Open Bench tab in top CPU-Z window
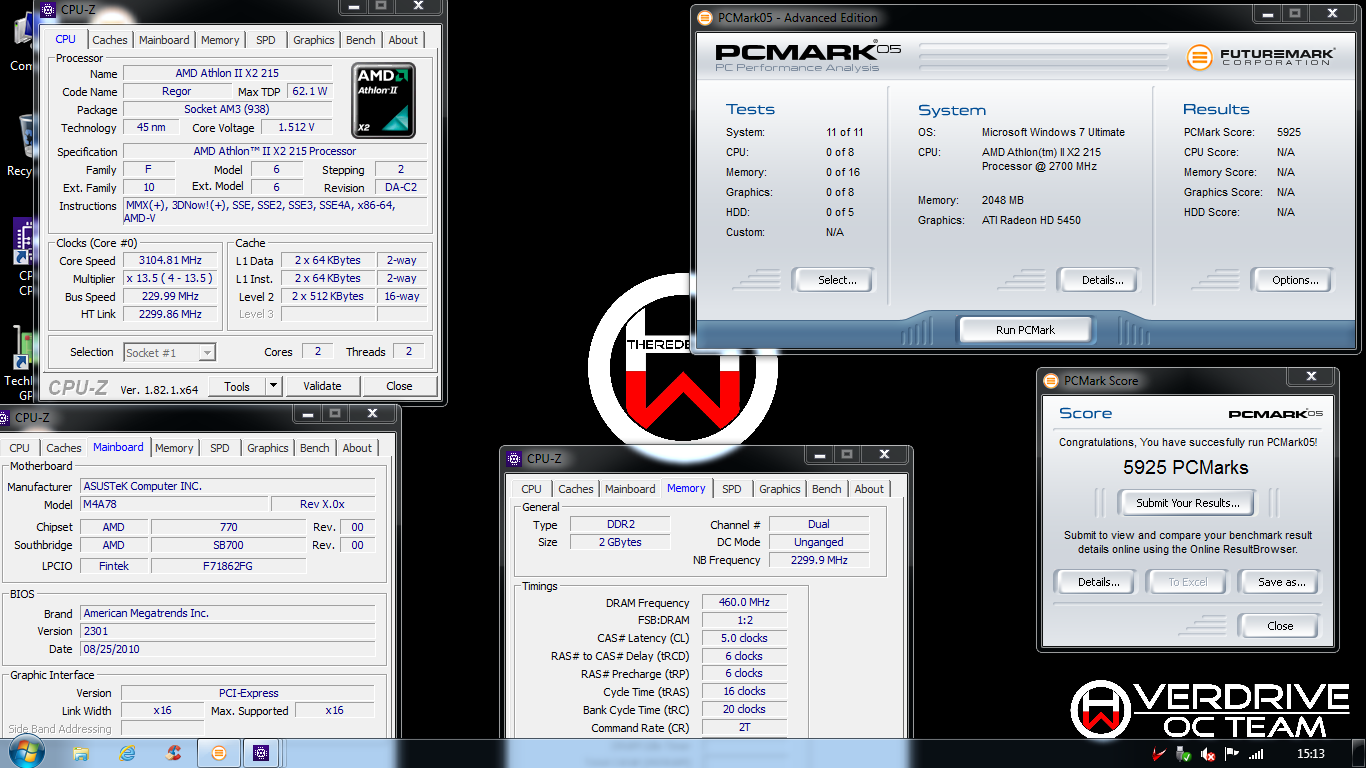The image size is (1366, 768). pyautogui.click(x=361, y=40)
